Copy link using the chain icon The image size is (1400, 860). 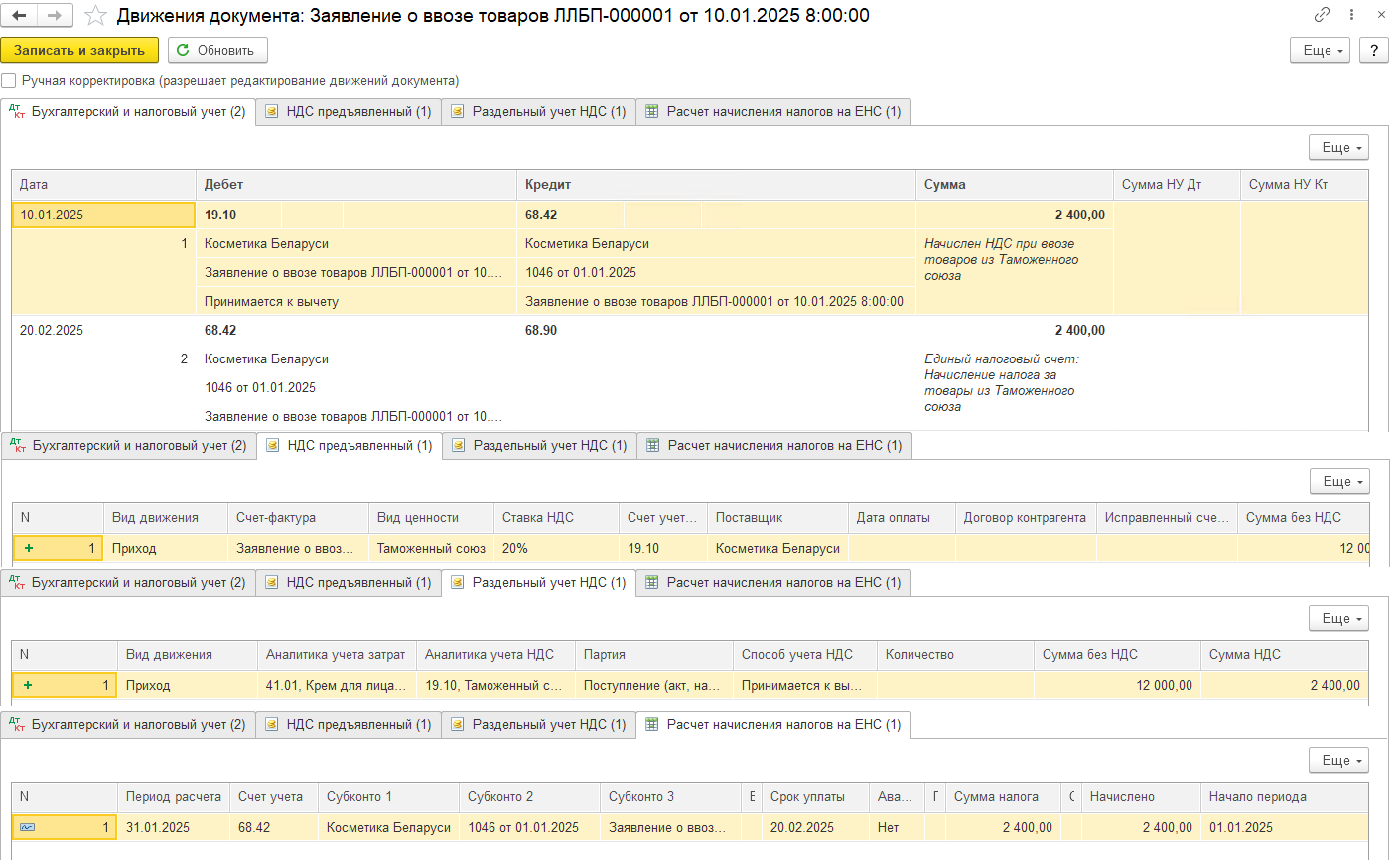[1322, 15]
